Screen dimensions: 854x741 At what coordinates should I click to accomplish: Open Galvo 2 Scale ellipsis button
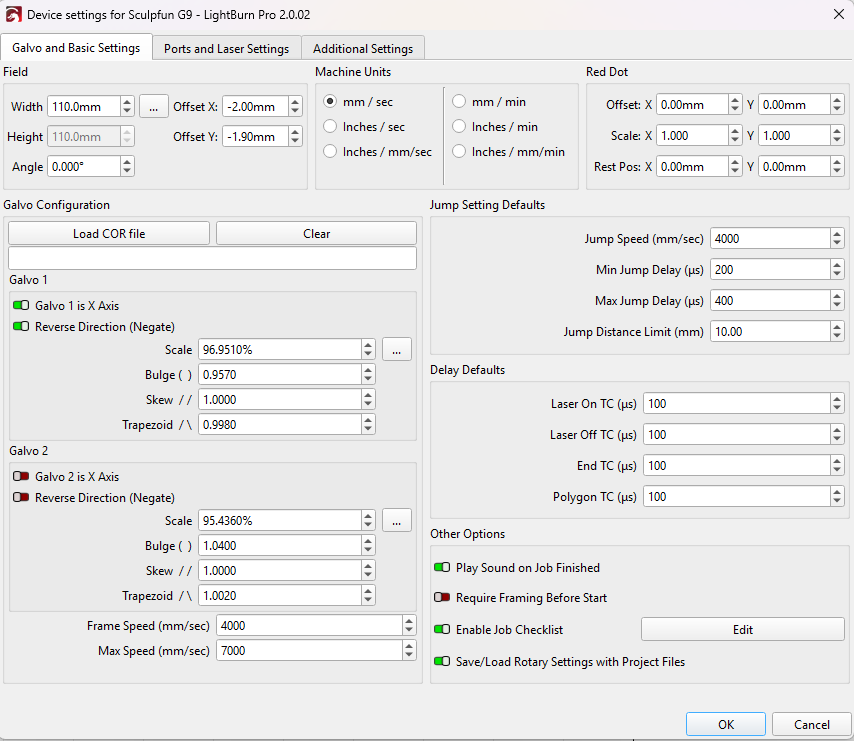[396, 520]
